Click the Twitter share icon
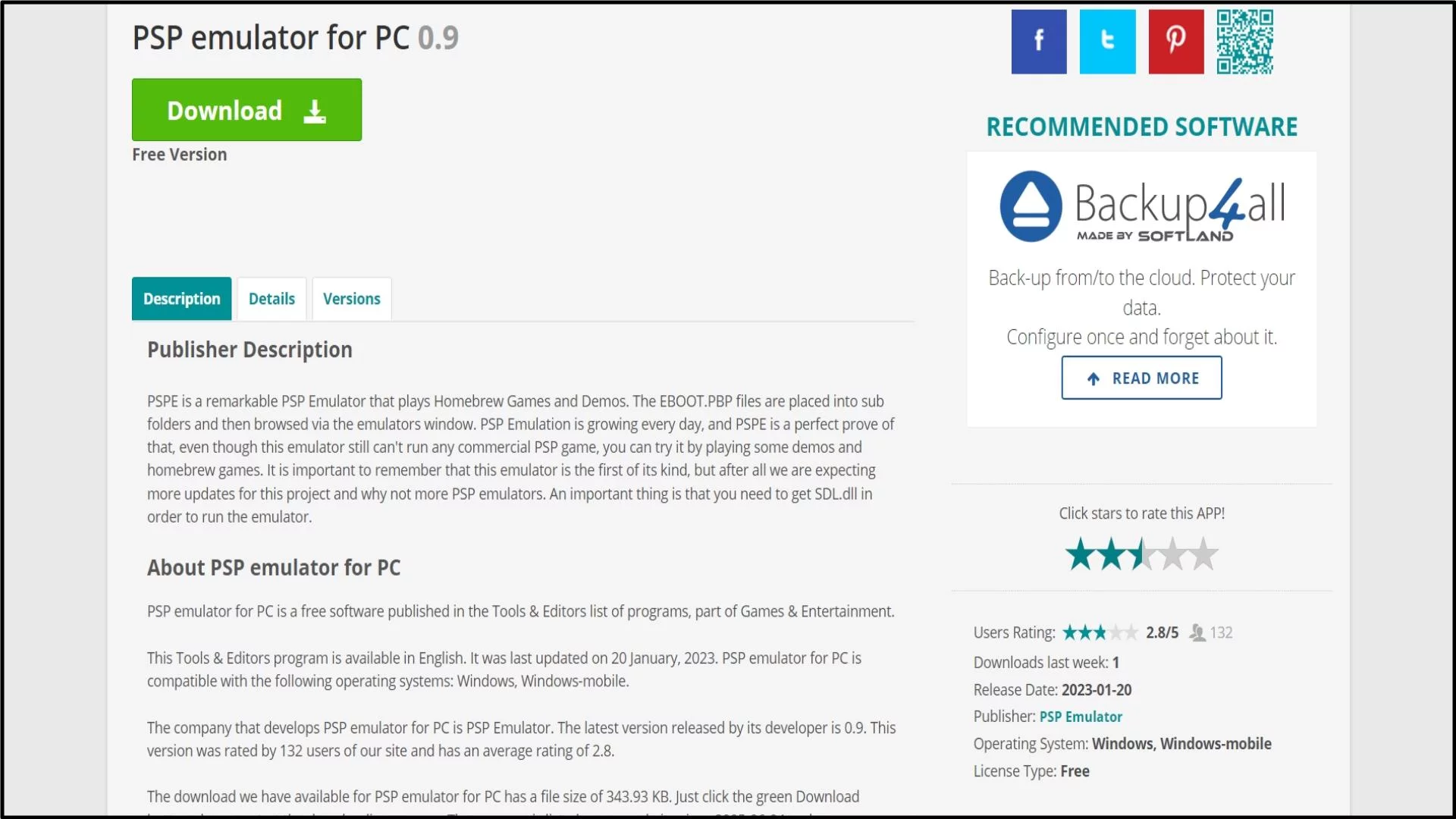Screen dimensions: 1456x819 coord(1108,40)
